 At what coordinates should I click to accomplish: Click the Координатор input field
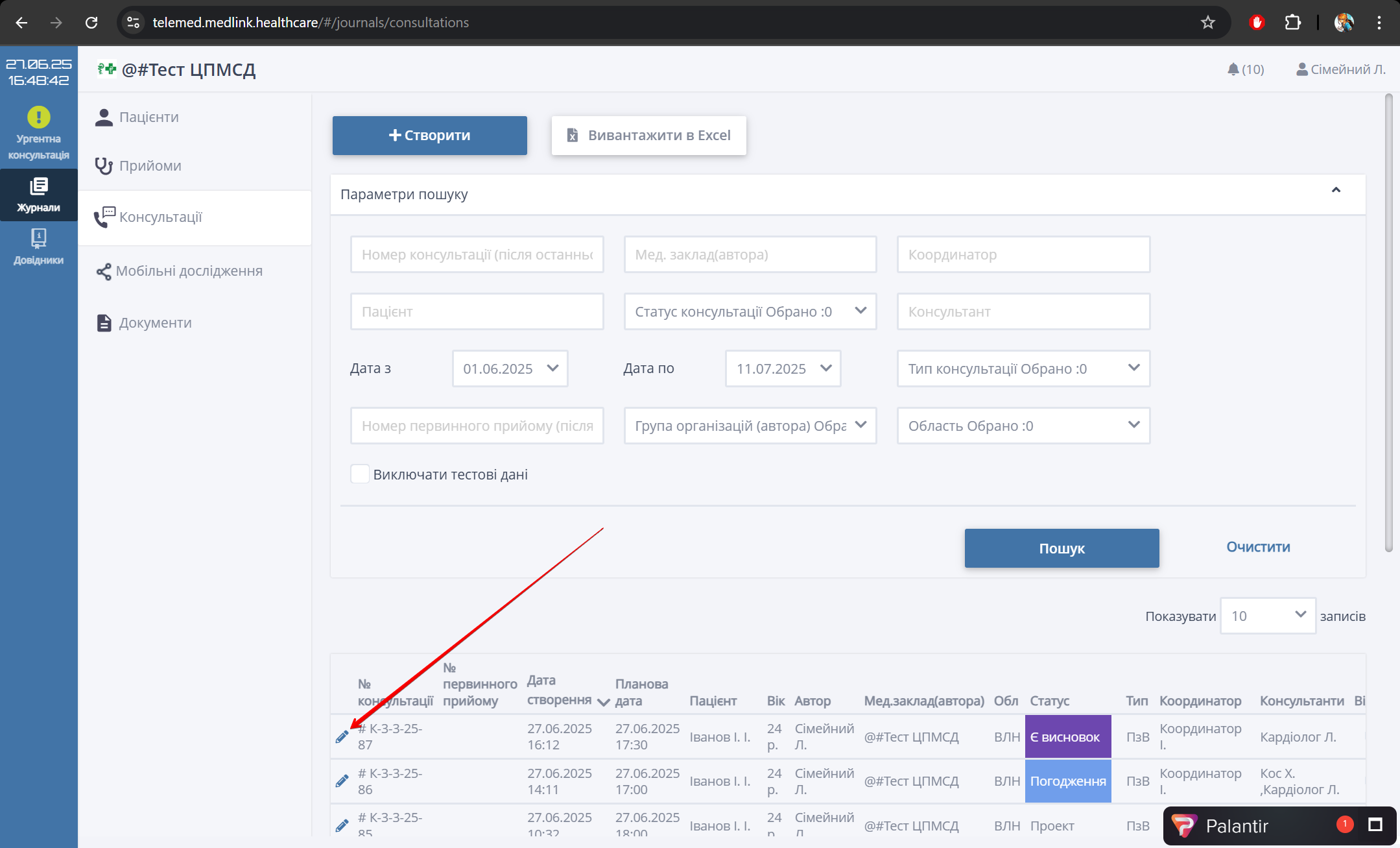pos(1023,254)
